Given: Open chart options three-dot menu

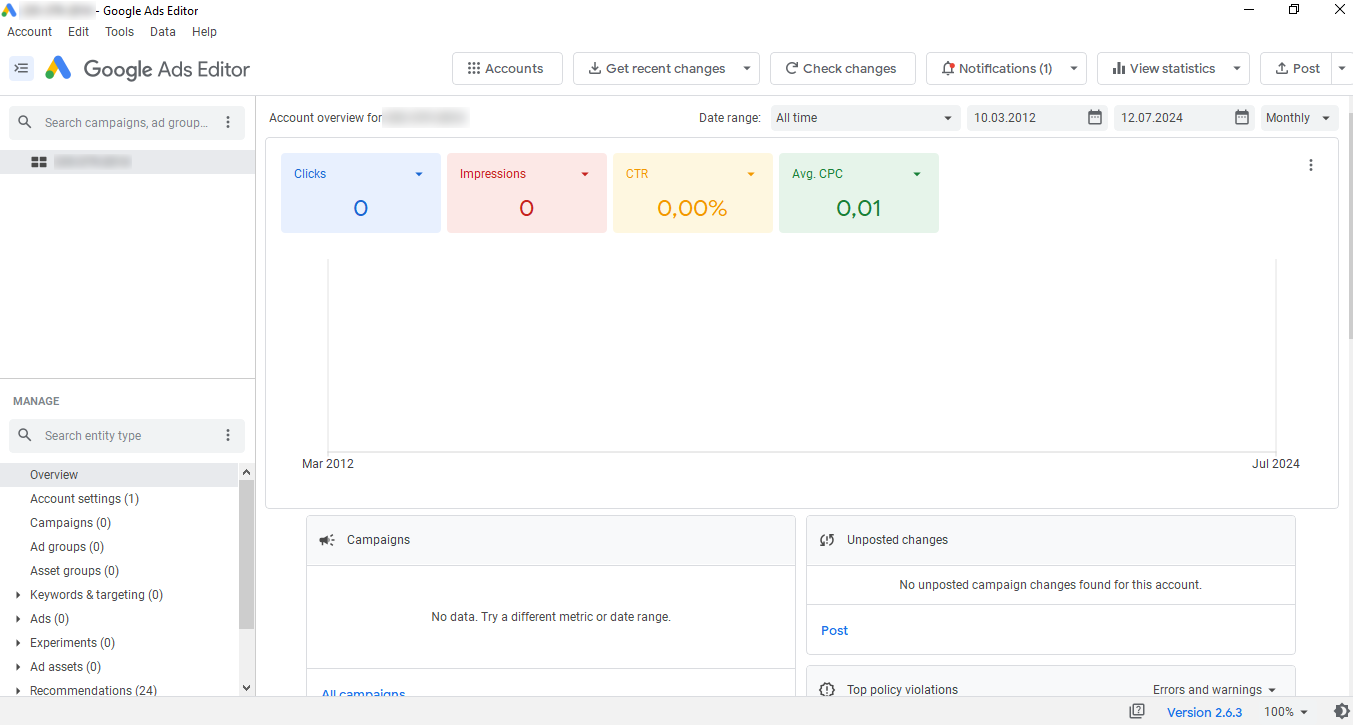Looking at the screenshot, I should pos(1311,166).
